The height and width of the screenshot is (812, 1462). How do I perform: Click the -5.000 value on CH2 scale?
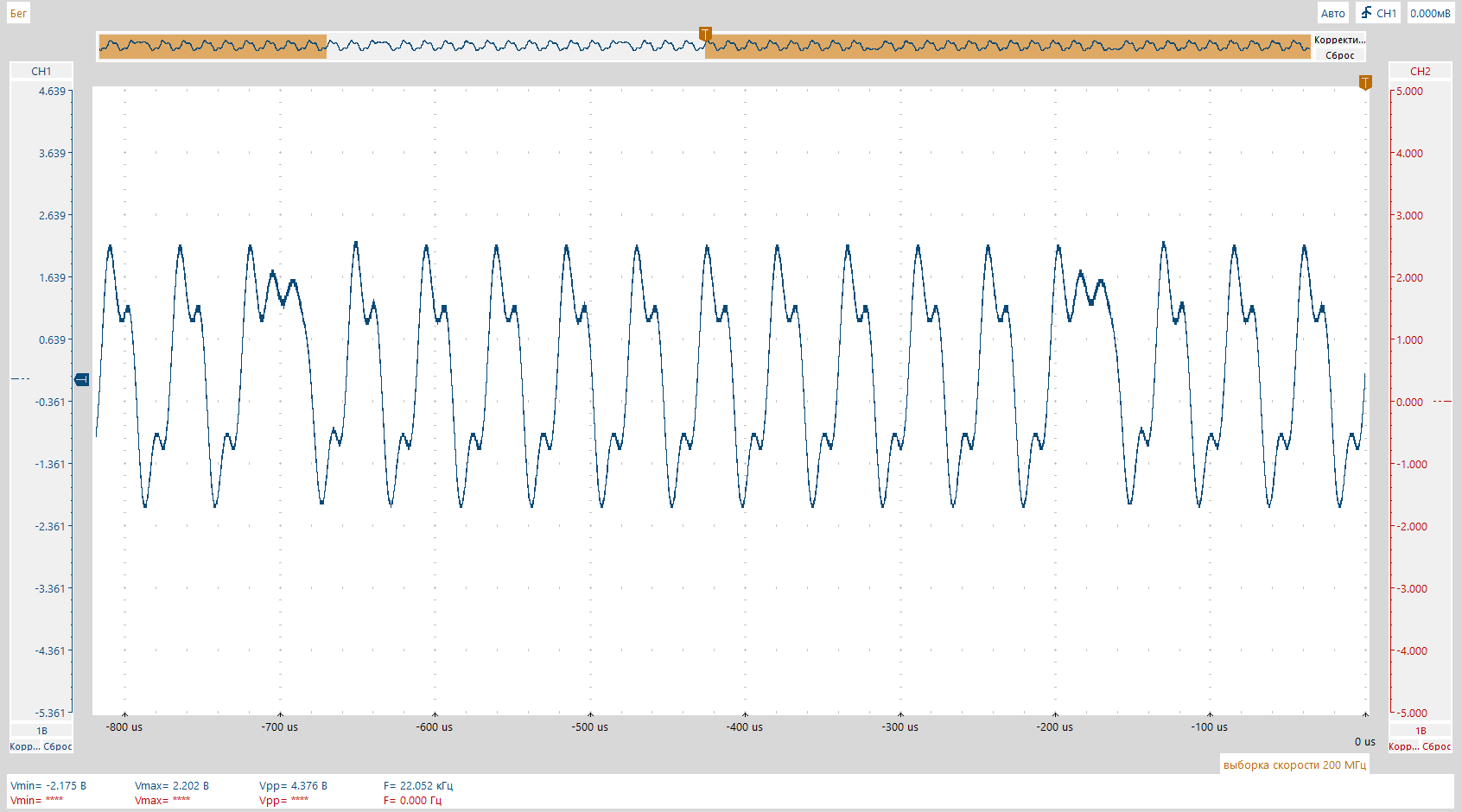(1411, 713)
